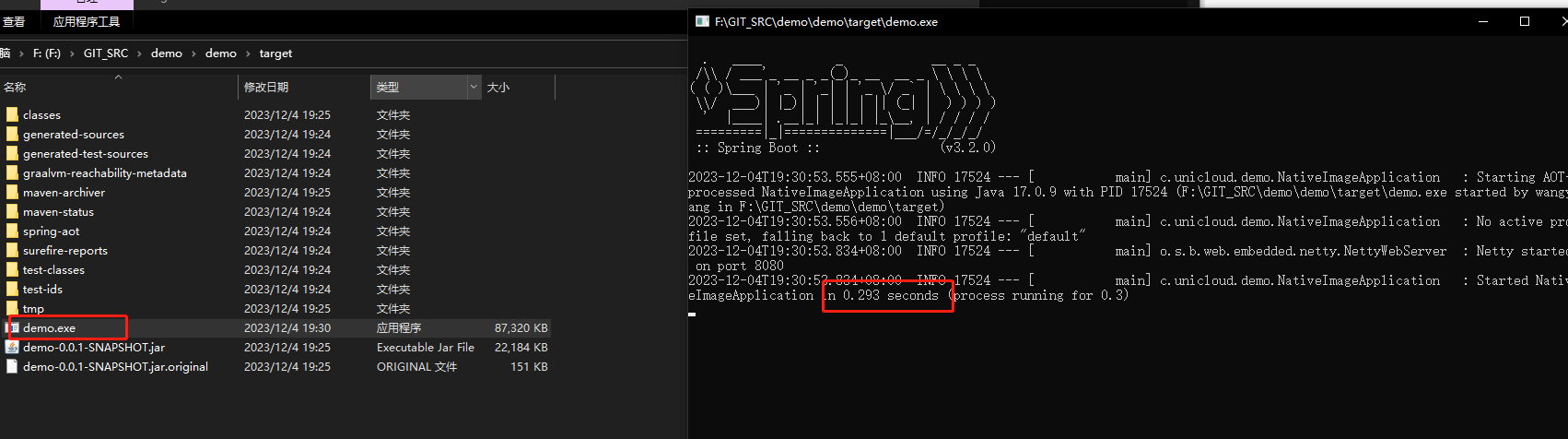Sort files by the 类型 column header
Viewport: 1568px width, 439px height.
(x=388, y=88)
